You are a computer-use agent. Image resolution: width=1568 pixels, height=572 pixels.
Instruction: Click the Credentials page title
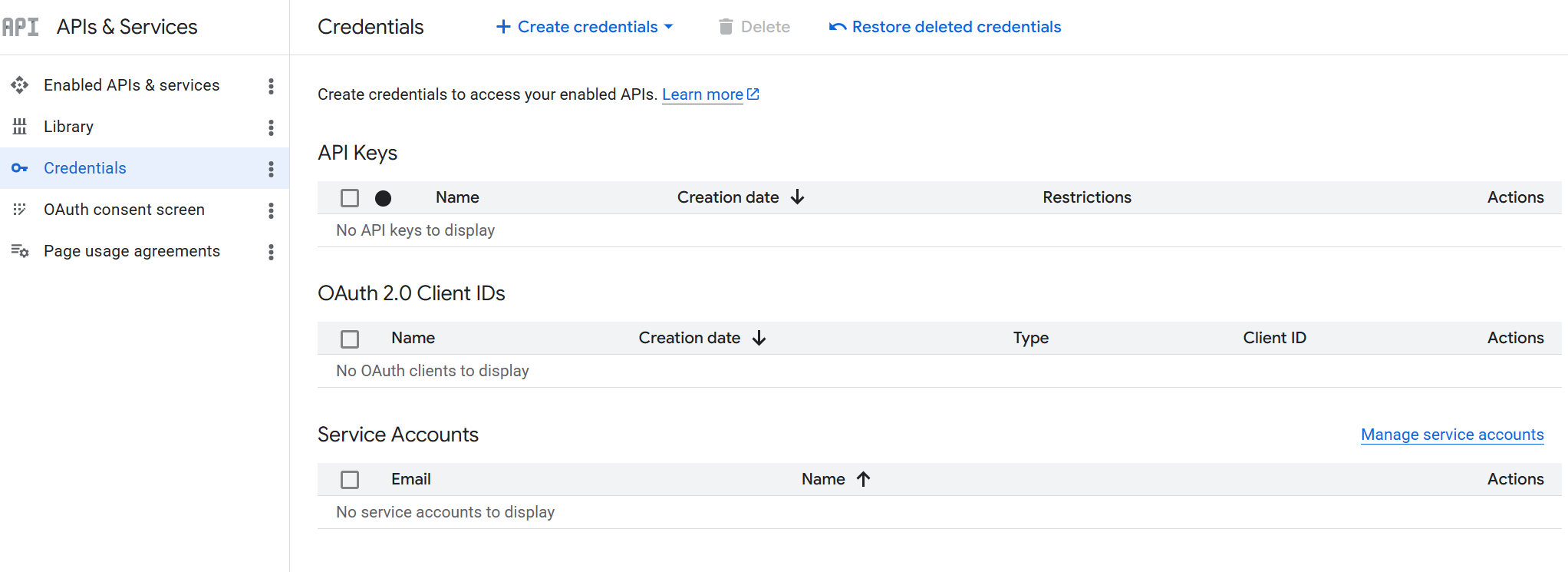pos(371,27)
